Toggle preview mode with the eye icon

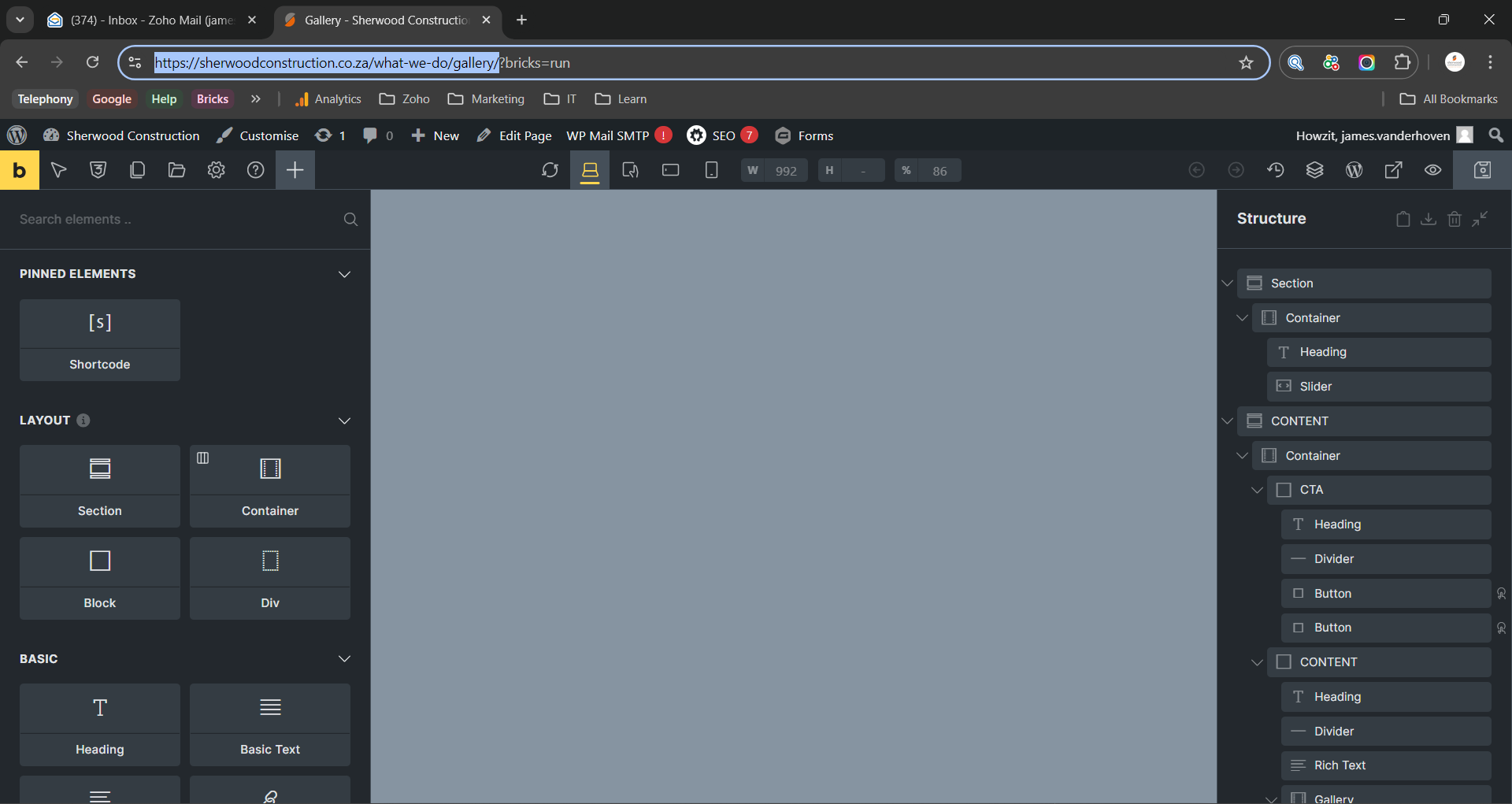tap(1432, 170)
